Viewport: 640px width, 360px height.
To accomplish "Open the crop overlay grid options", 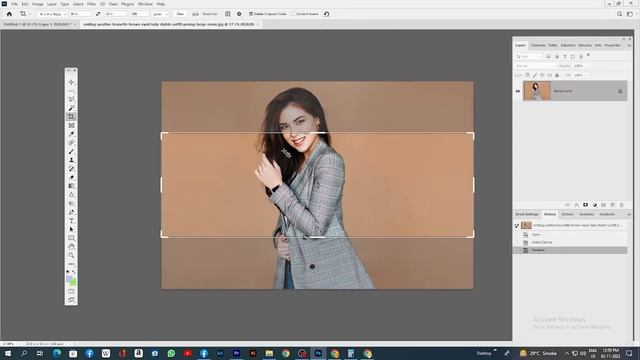I will click(228, 14).
